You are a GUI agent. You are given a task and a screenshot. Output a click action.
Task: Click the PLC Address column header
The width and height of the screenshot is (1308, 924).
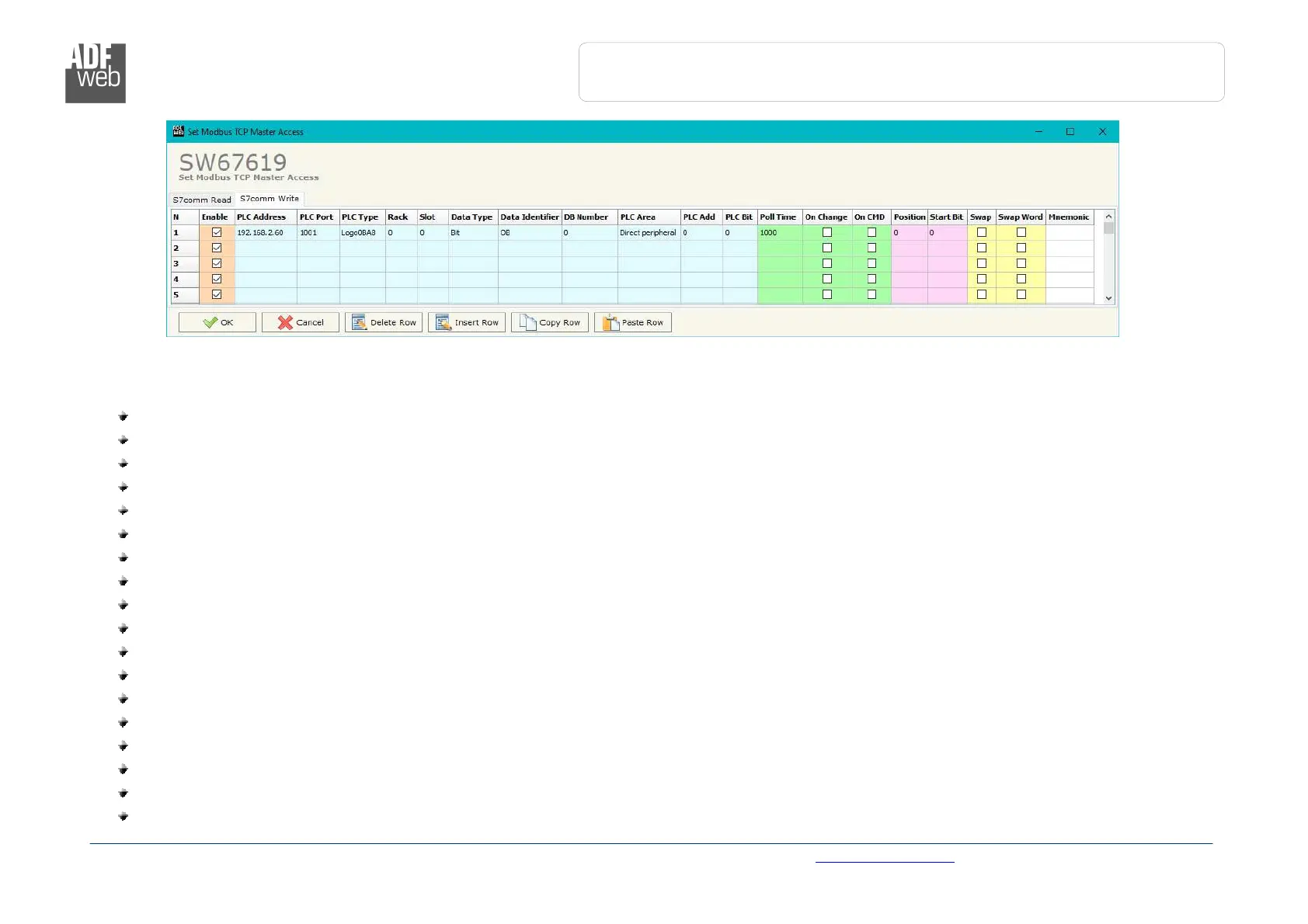[266, 217]
